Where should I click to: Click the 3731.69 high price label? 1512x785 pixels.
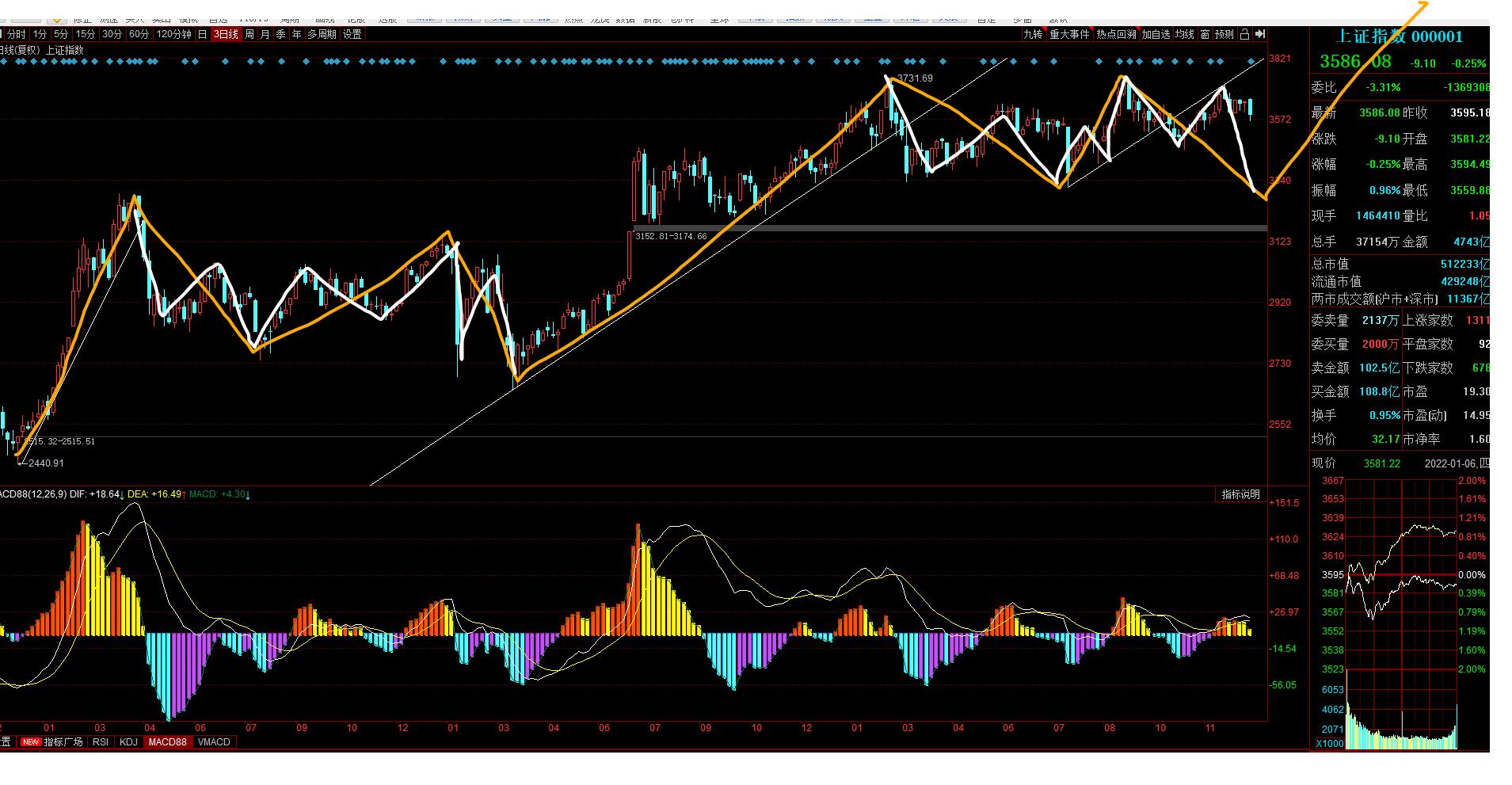(x=915, y=78)
